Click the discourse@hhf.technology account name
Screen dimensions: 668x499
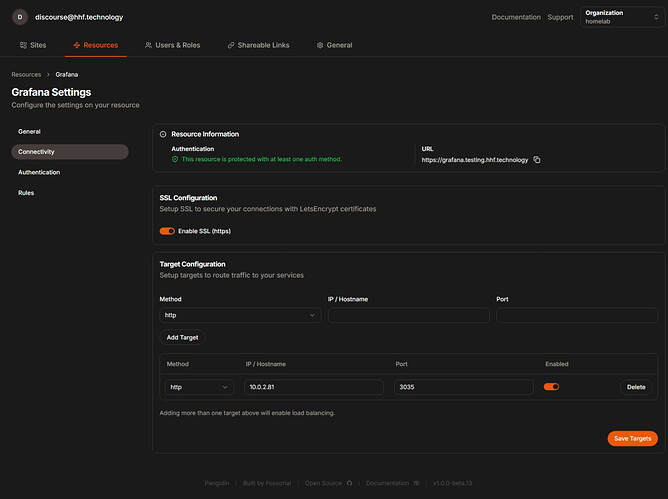click(x=79, y=17)
